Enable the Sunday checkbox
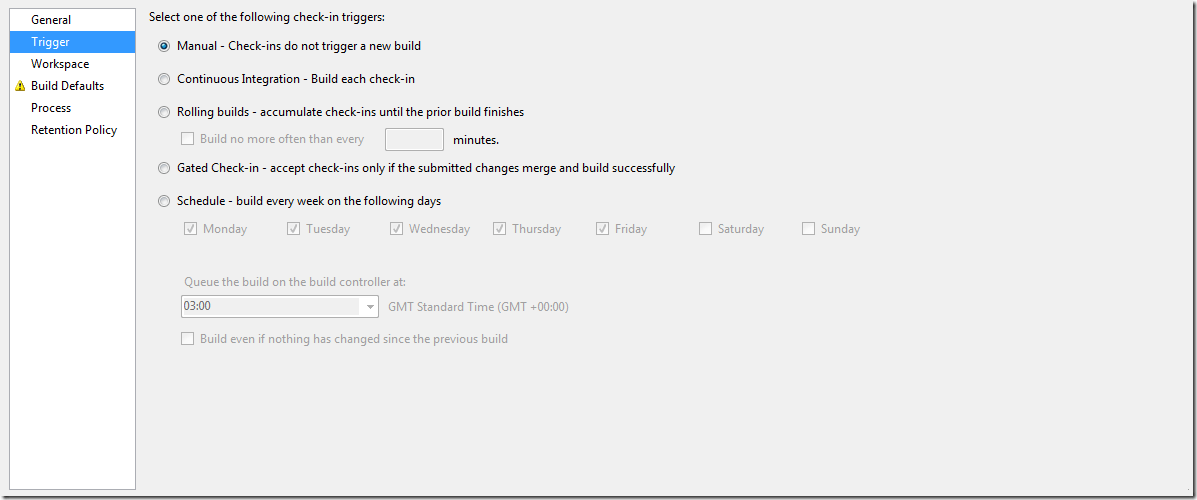The image size is (1197, 500). (x=808, y=228)
